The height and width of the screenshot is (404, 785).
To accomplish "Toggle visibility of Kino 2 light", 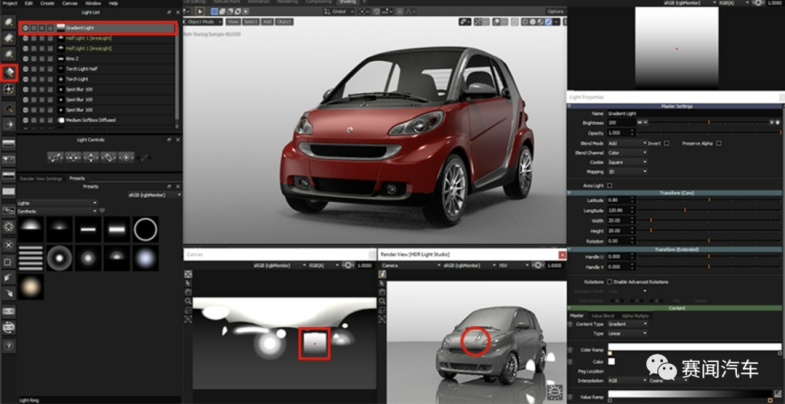I will click(25, 58).
